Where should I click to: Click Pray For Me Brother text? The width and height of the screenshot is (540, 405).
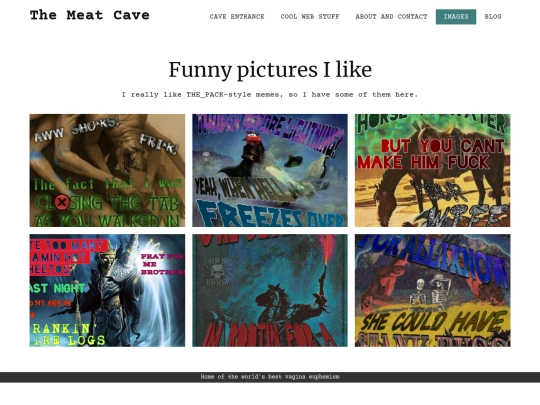coord(162,264)
